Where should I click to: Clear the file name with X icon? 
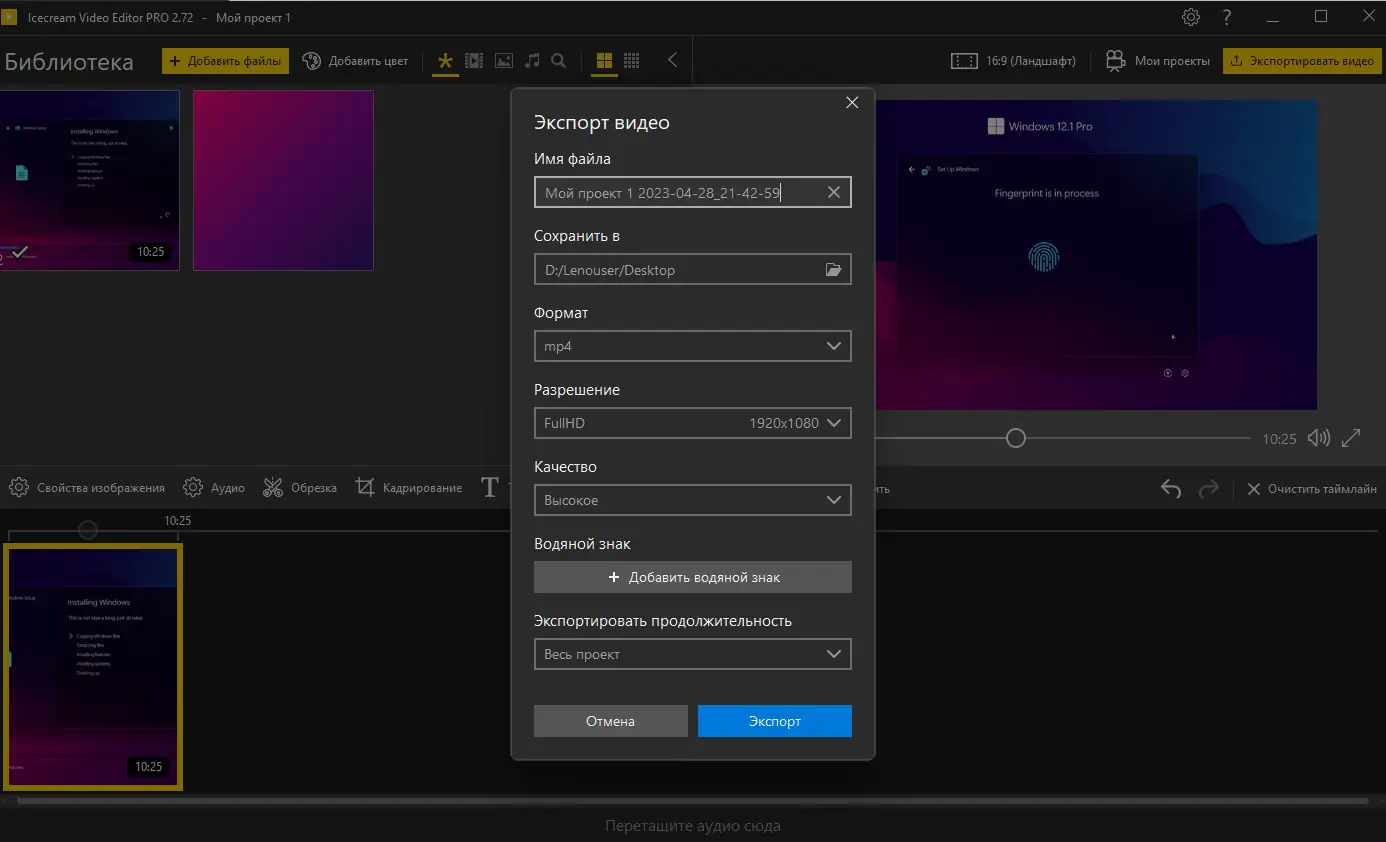pos(833,193)
